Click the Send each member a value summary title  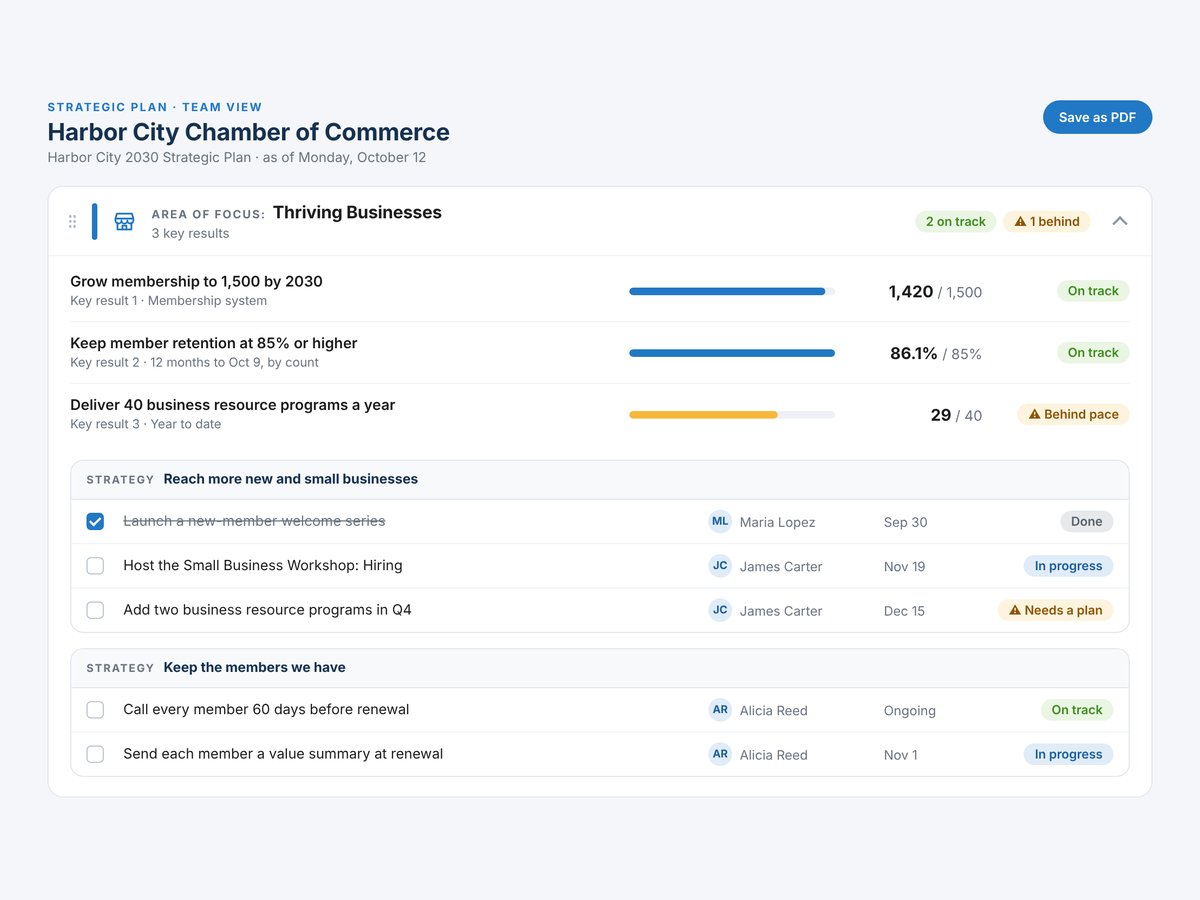[283, 753]
